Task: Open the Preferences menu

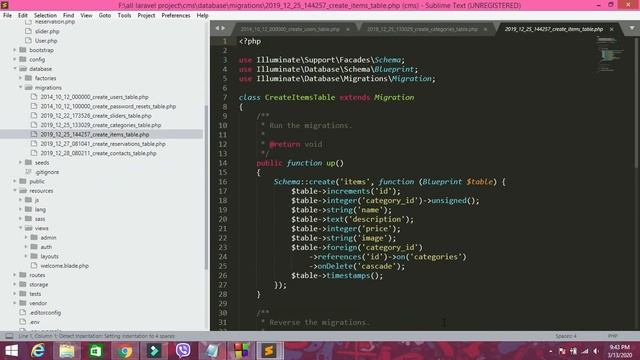Action: 176,16
